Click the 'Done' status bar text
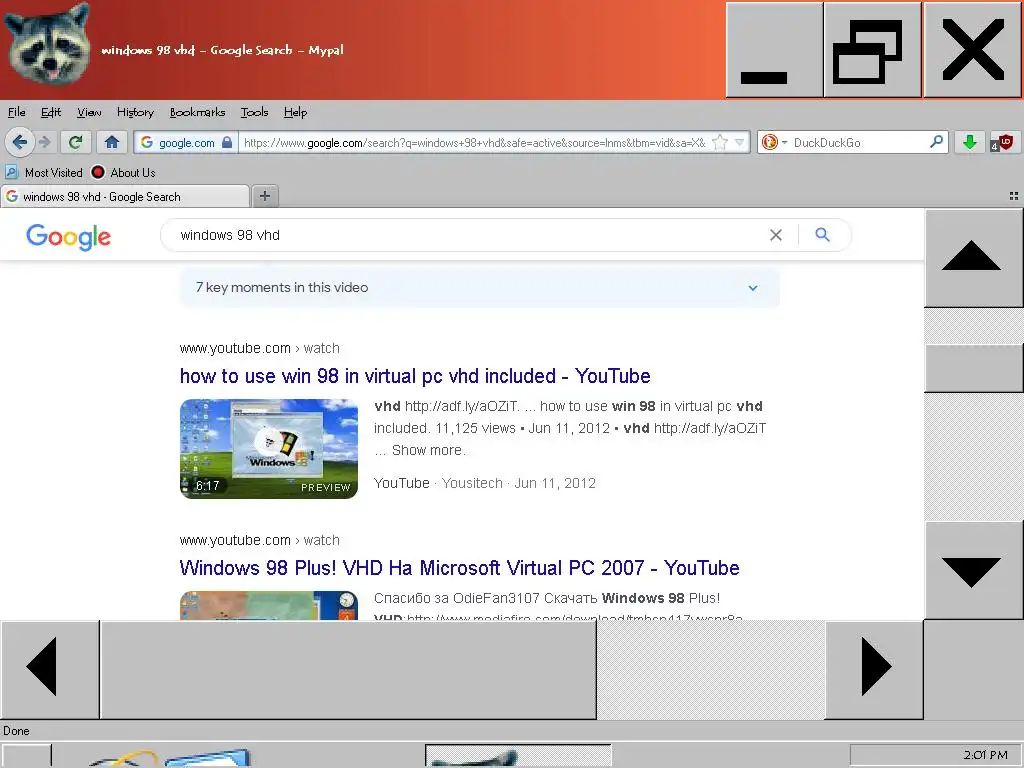The height and width of the screenshot is (768, 1024). tap(16, 731)
